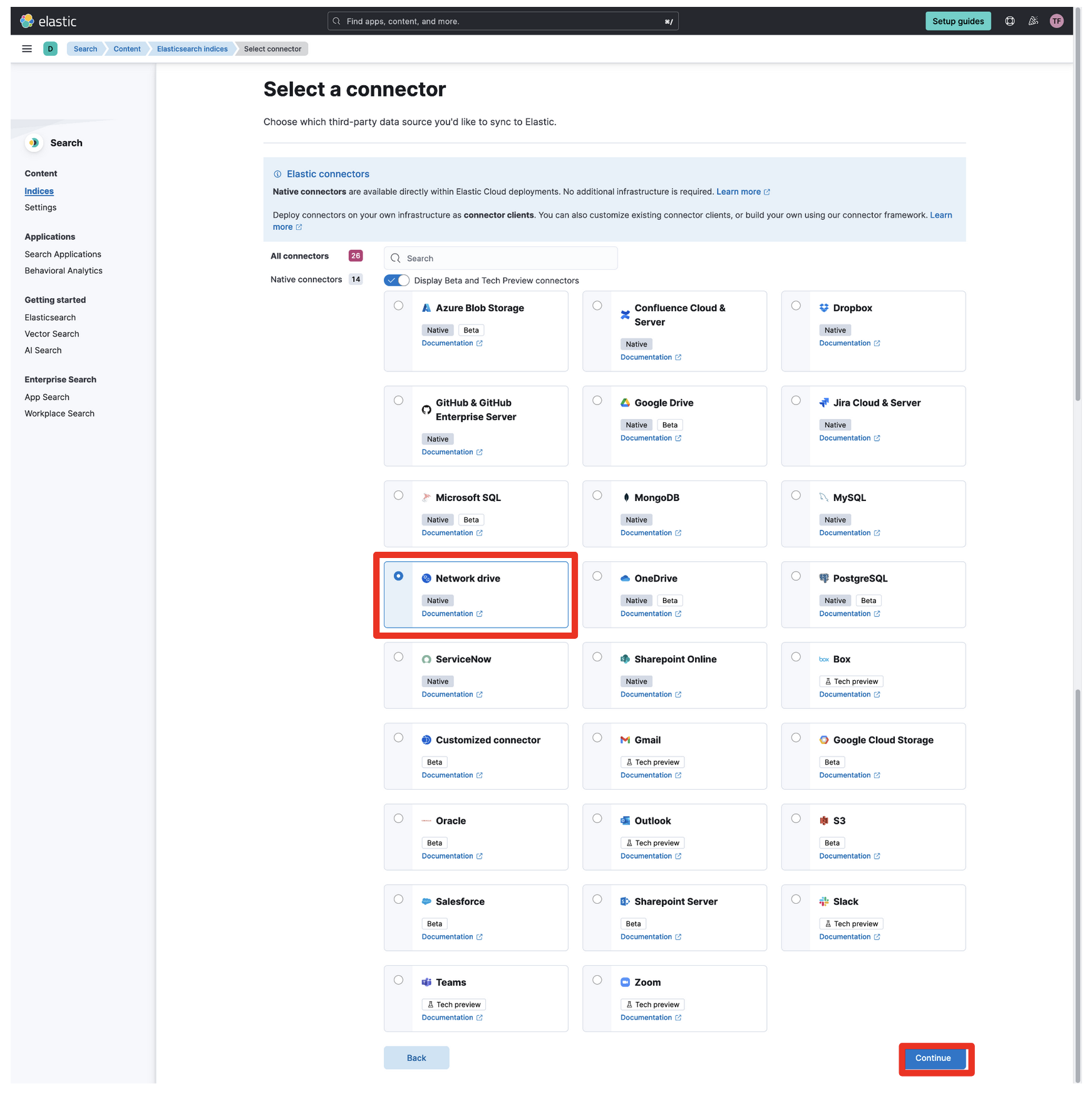This screenshot has height=1096, width=1092.
Task: Select the Google Drive radio button
Action: 597,400
